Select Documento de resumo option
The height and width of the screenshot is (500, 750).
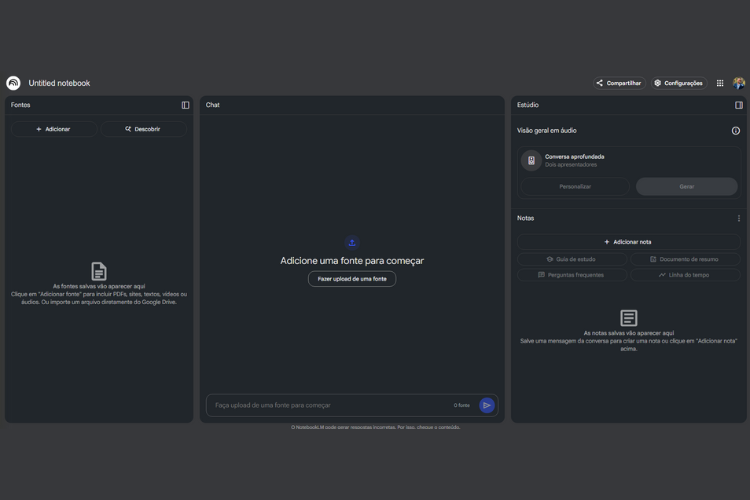685,259
